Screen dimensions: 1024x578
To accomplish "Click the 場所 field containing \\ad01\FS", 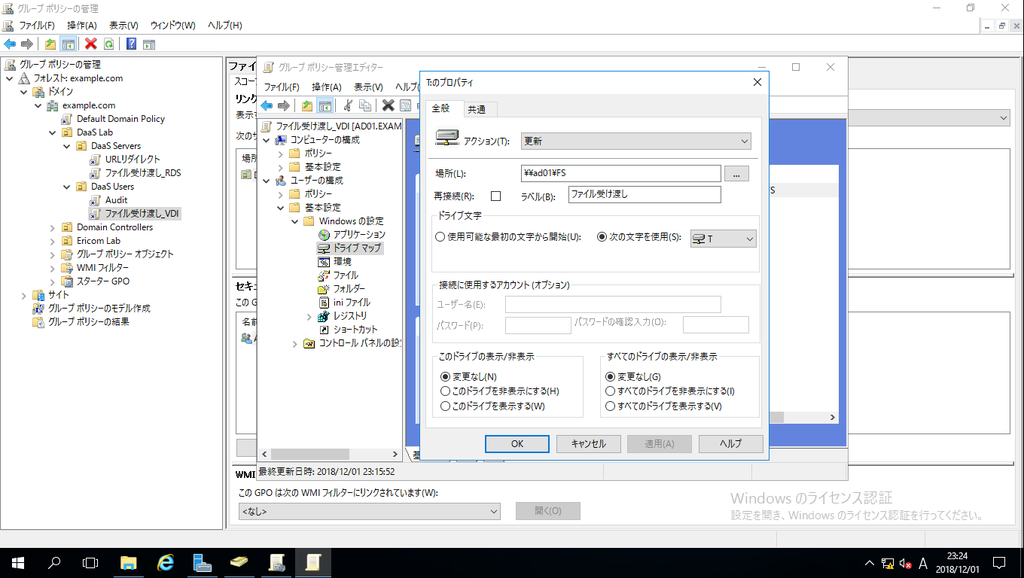I will [640, 171].
